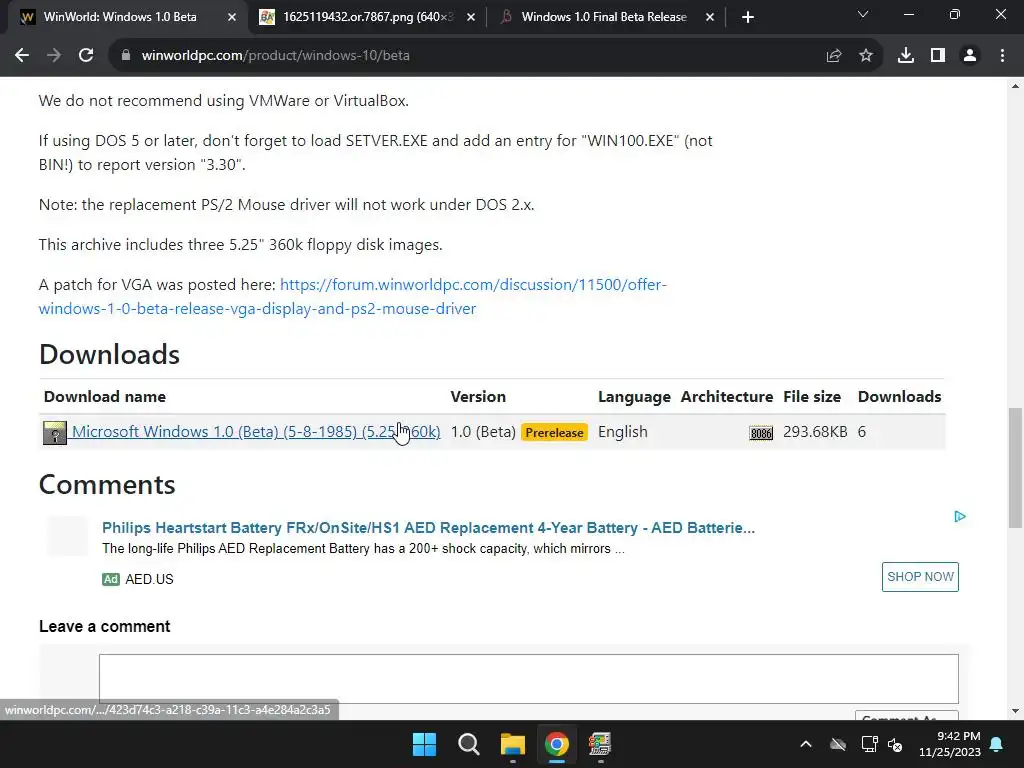Click the page vertical scrollbar thumb

click(x=1015, y=468)
